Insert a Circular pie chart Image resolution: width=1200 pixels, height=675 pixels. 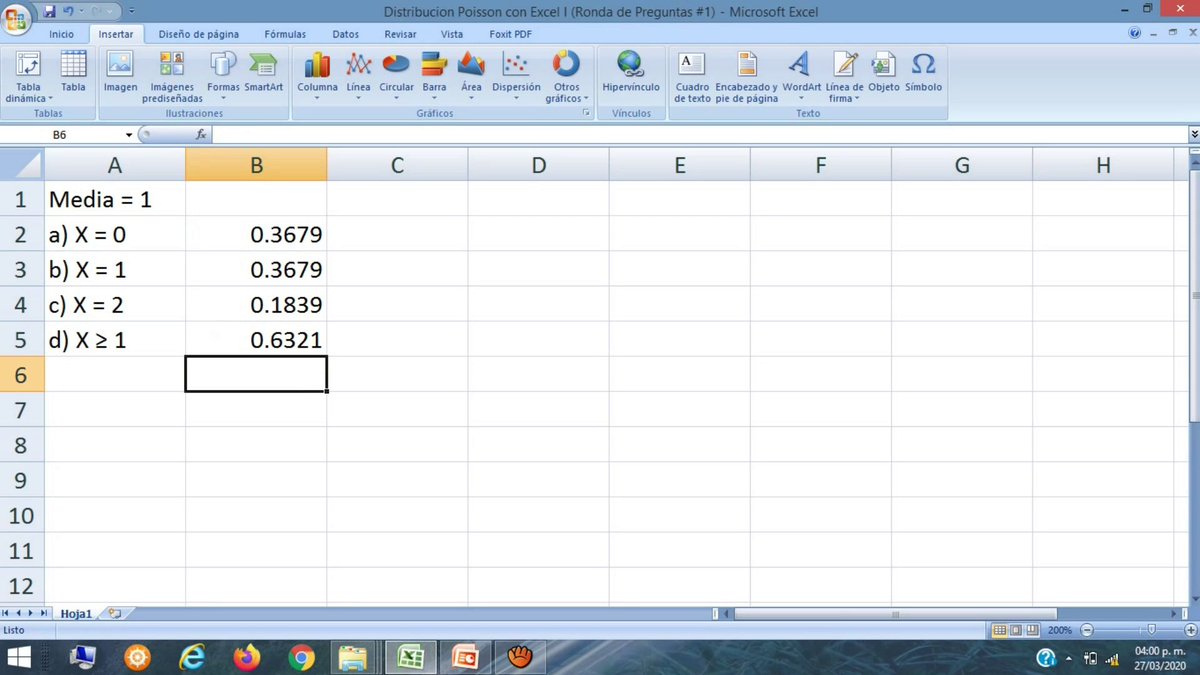[396, 75]
